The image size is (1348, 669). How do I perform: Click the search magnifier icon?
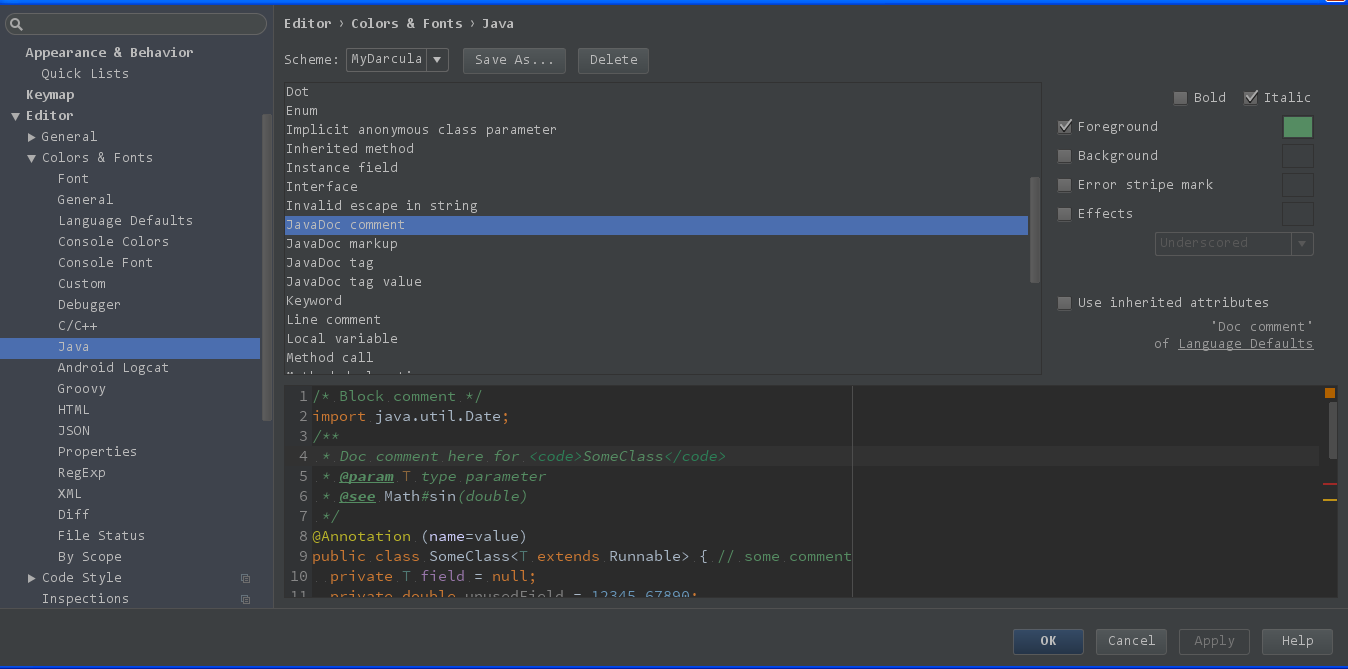tap(16, 24)
